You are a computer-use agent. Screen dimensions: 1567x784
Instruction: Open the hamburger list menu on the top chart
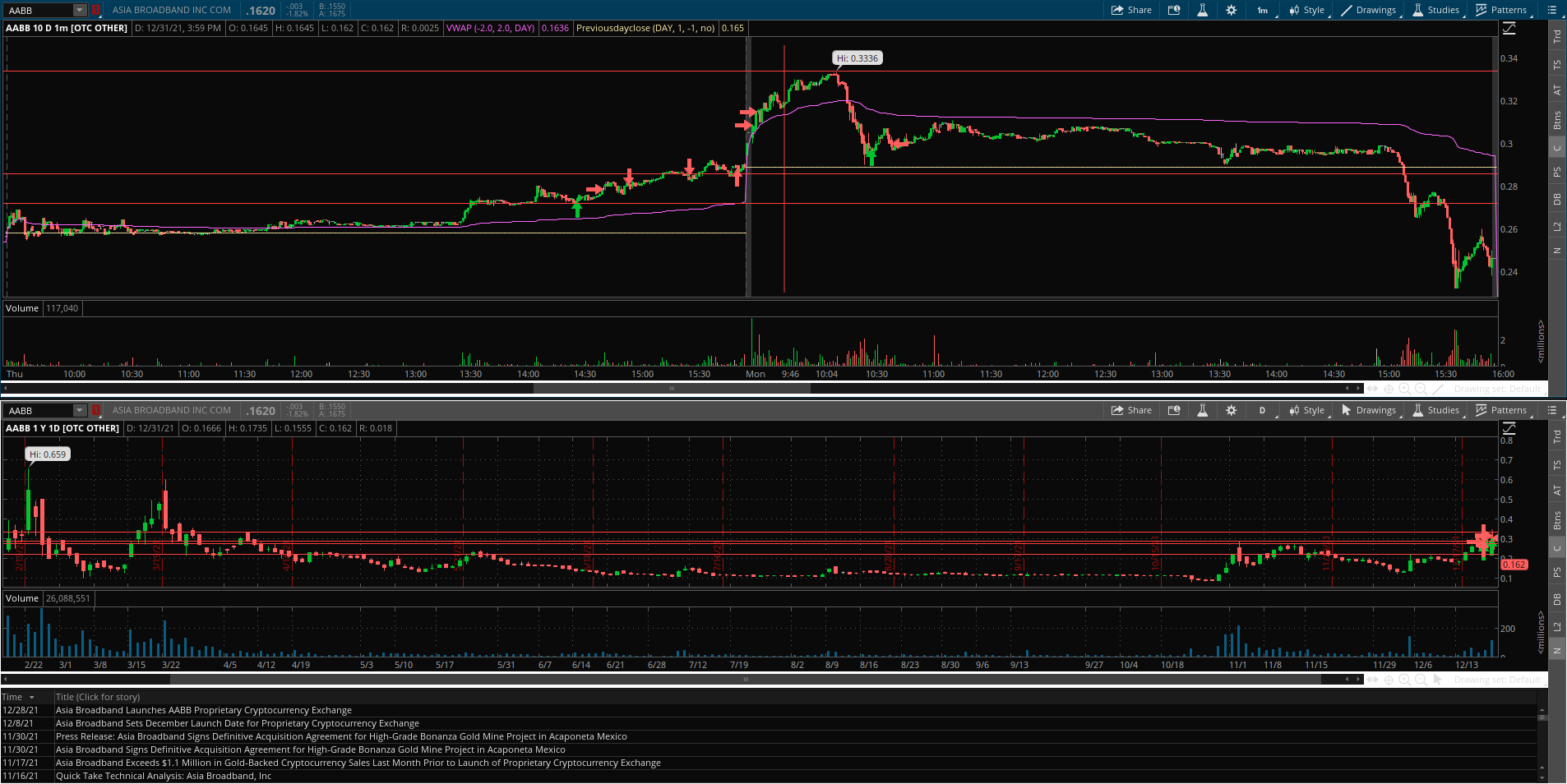1552,10
